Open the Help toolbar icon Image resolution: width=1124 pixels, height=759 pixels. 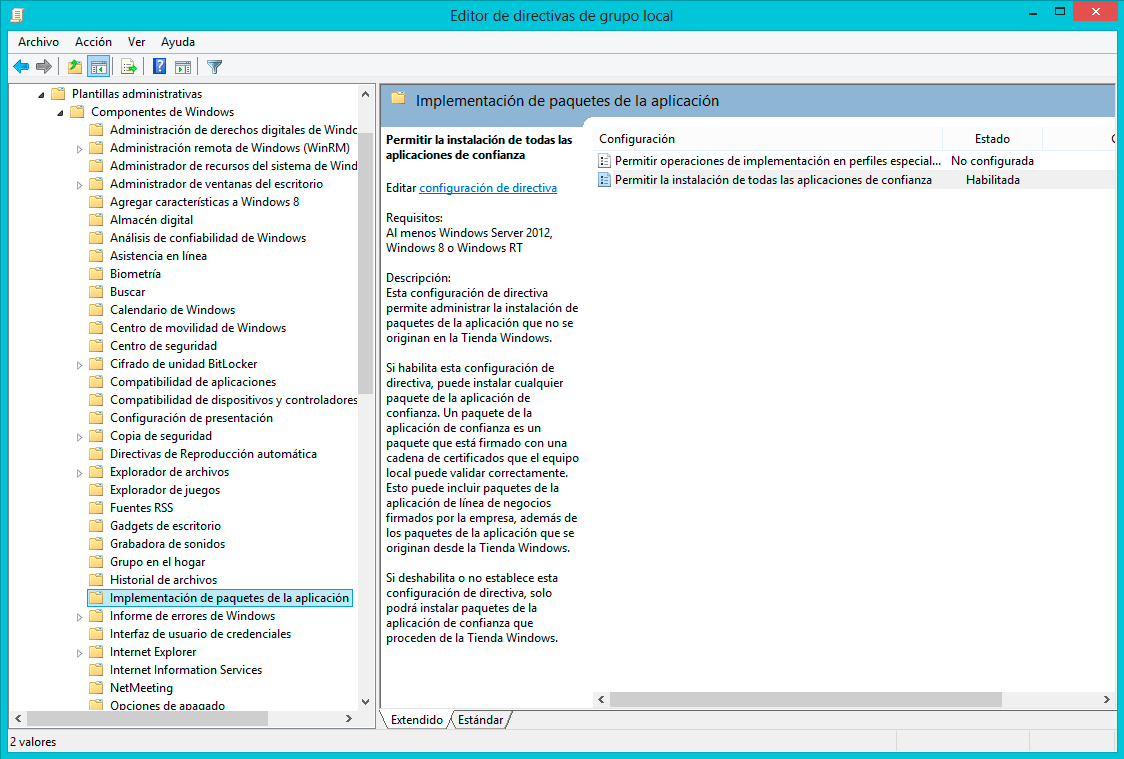coord(159,67)
